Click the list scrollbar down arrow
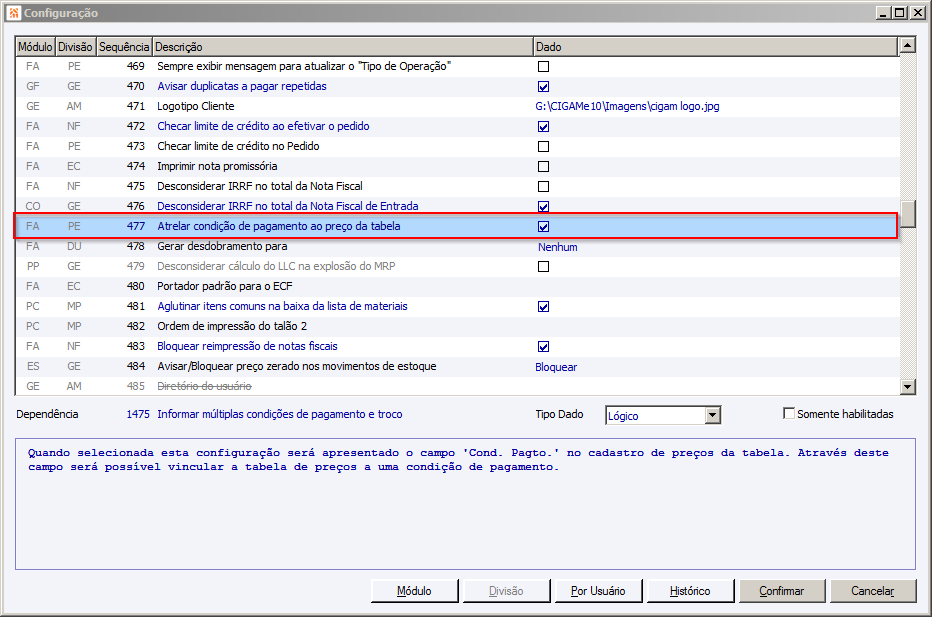Viewport: 932px width, 617px height. click(908, 387)
